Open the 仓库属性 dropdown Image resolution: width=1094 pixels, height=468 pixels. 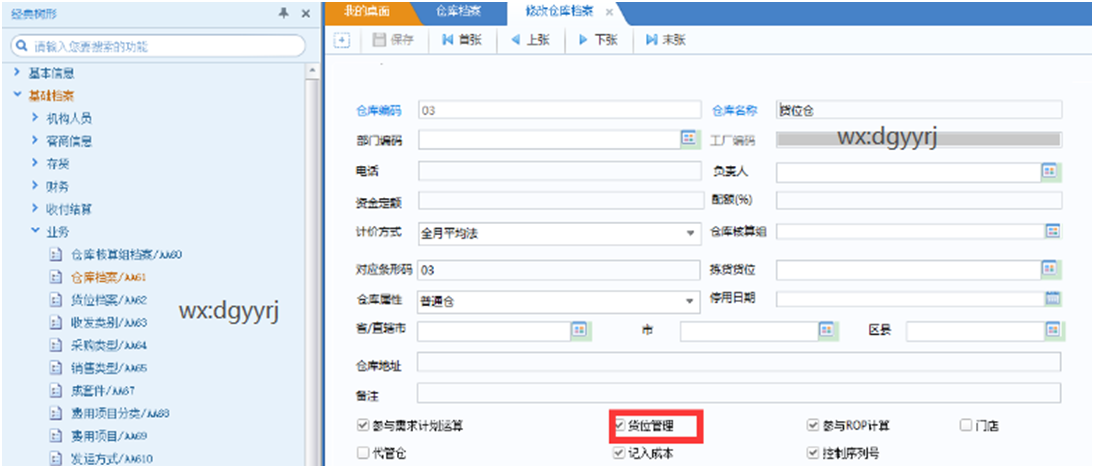[x=689, y=301]
